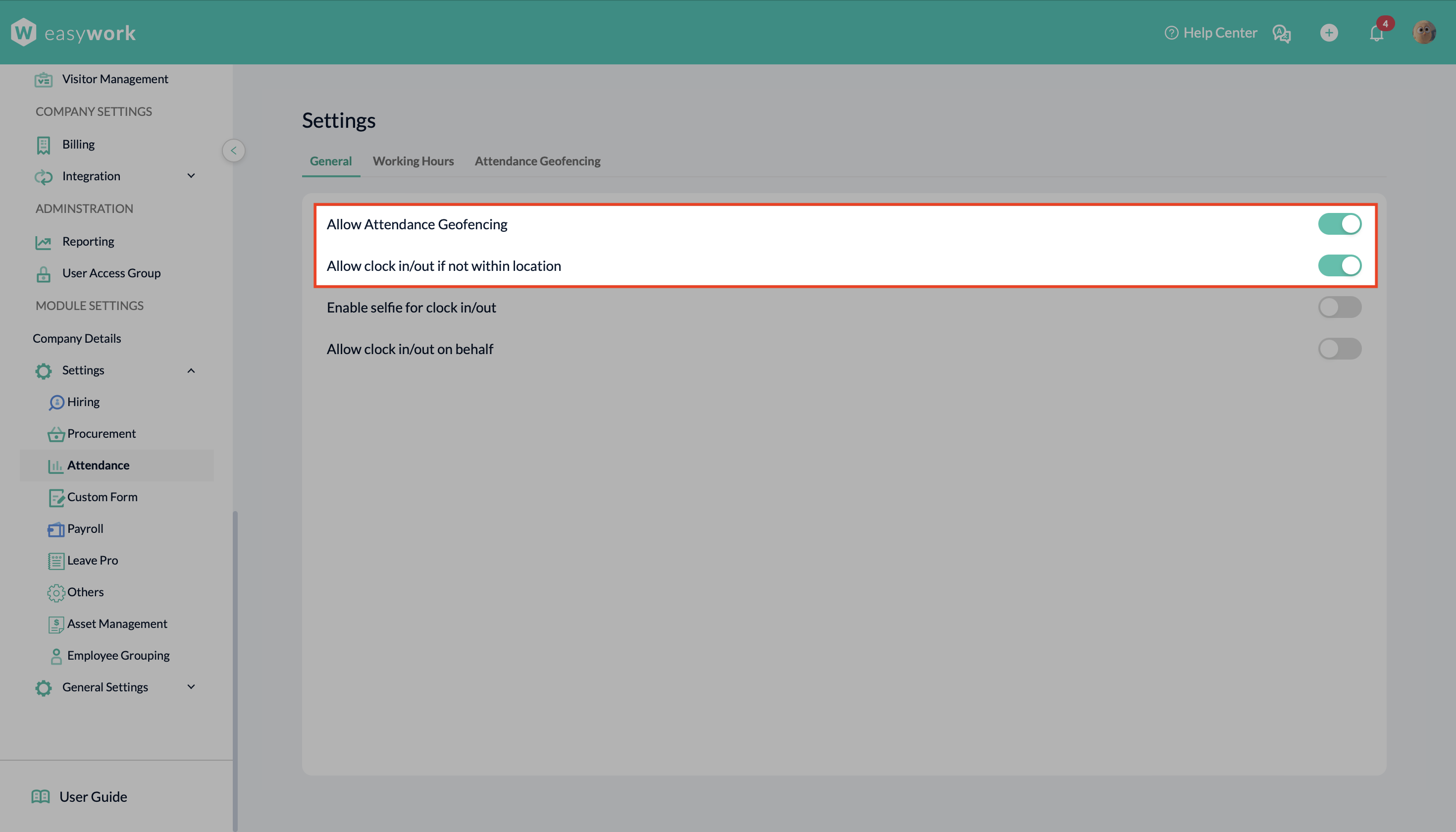This screenshot has height=832, width=1456.
Task: Collapse sidebar with arrow button
Action: pos(233,150)
